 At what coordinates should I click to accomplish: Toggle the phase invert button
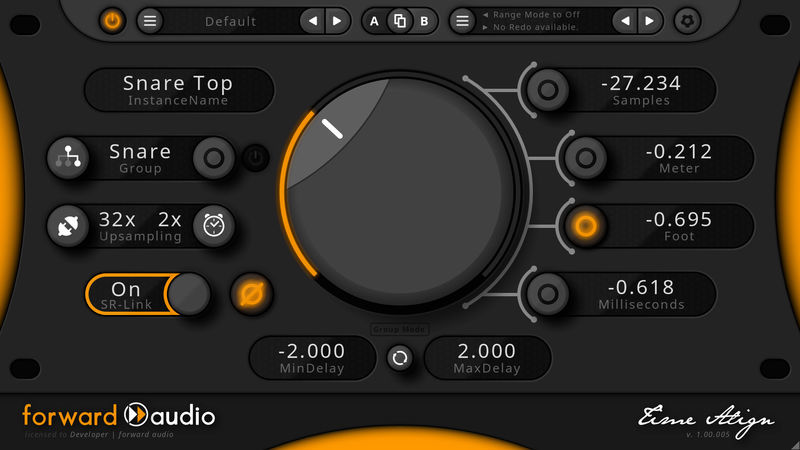pos(252,294)
